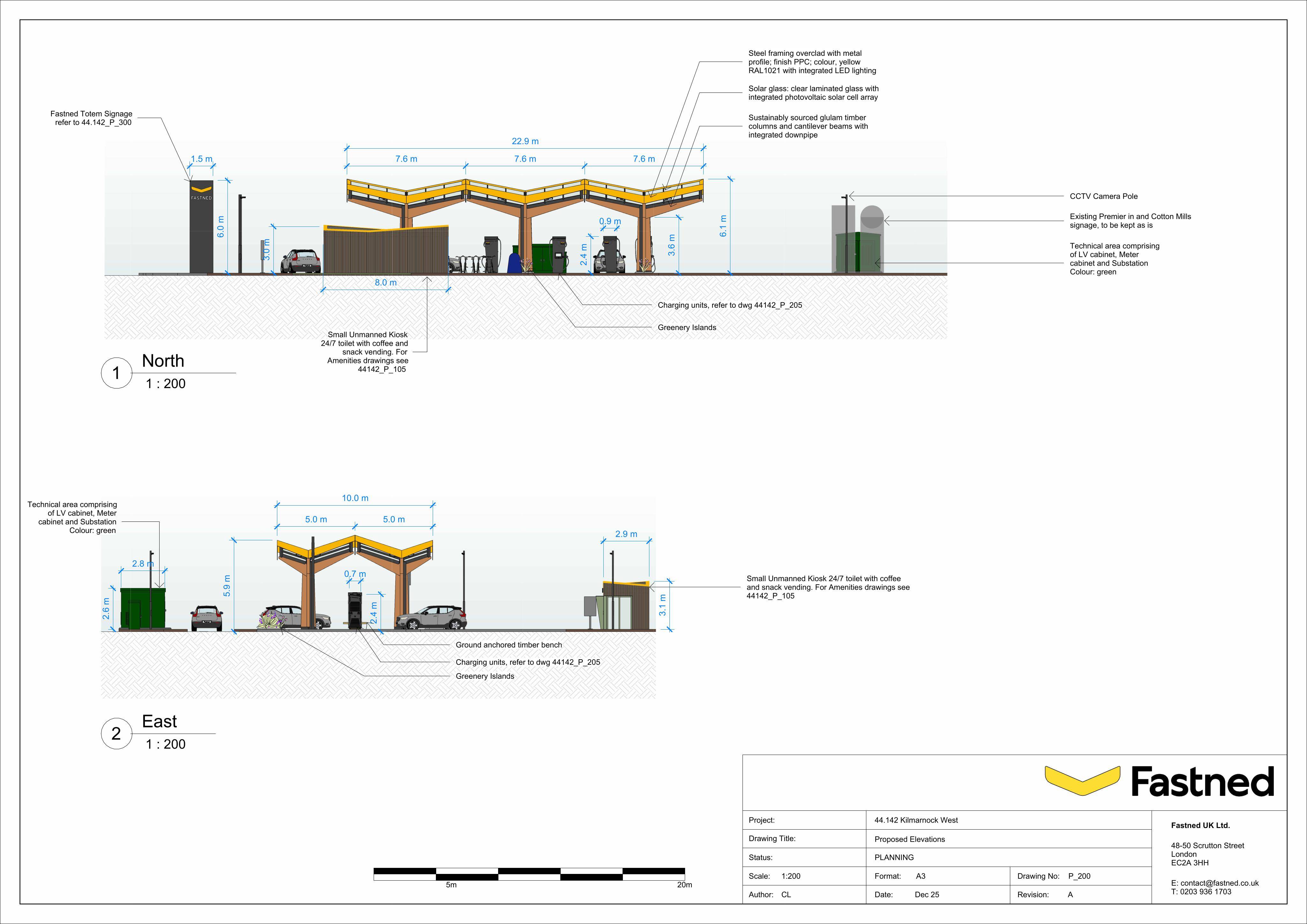This screenshot has width=1307, height=924.
Task: Click the 'Proposed Elevations' drawing title
Action: pos(909,839)
